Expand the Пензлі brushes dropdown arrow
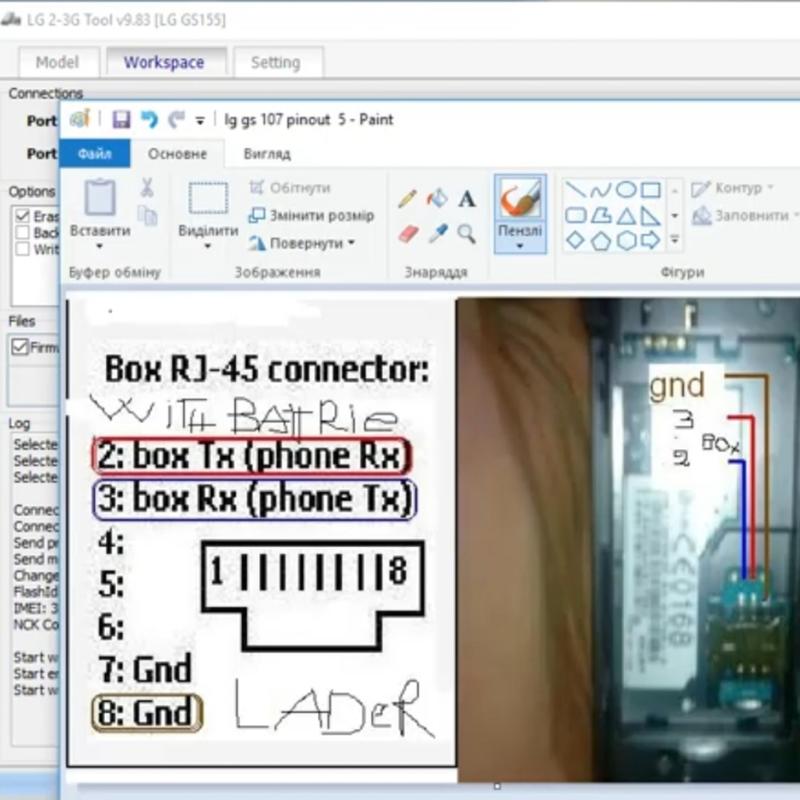800x800 pixels. (519, 246)
